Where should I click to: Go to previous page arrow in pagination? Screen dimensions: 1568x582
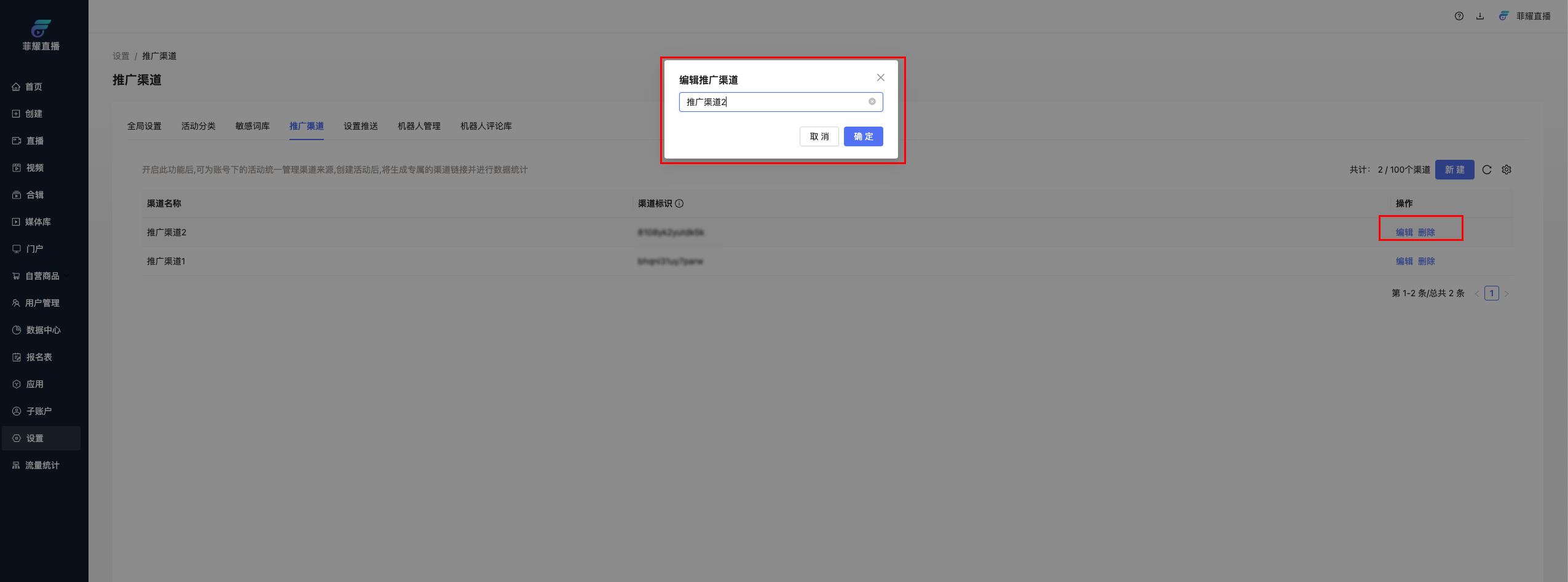point(1476,294)
